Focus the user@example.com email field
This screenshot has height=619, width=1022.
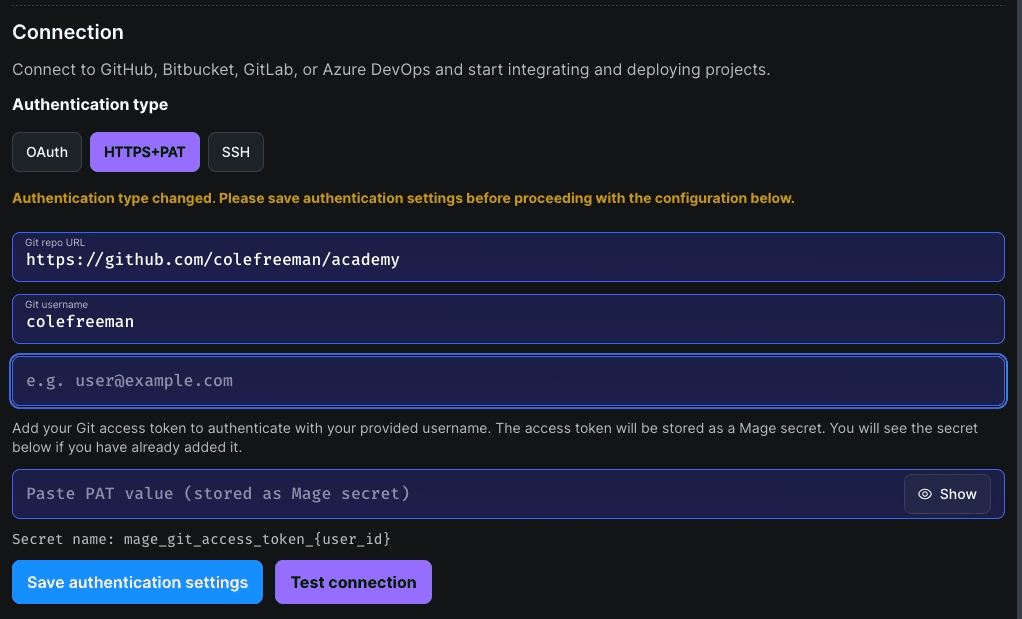point(508,381)
